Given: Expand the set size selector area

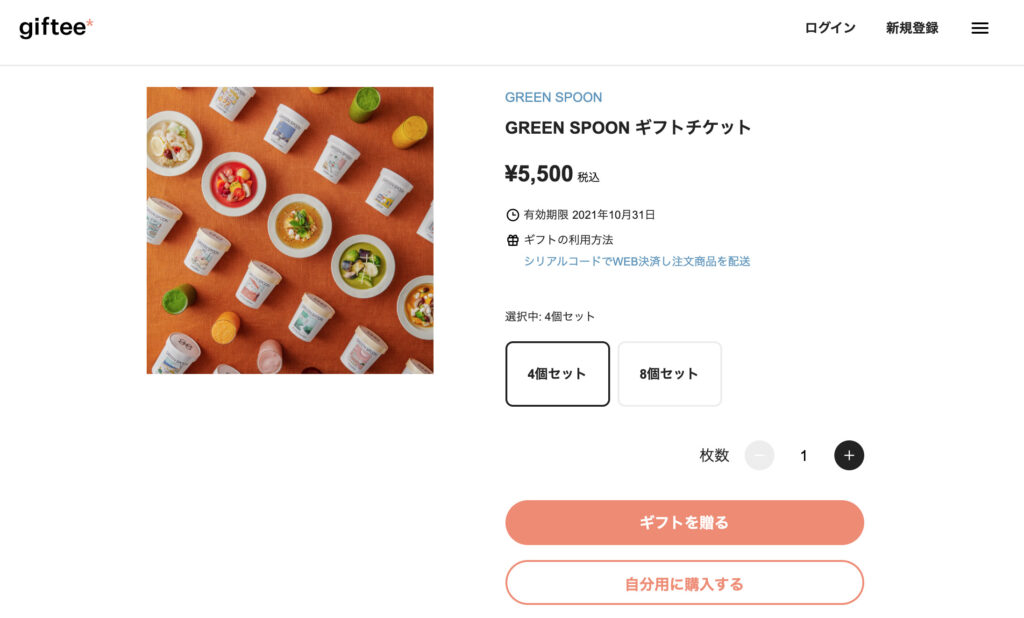Looking at the screenshot, I should pyautogui.click(x=613, y=373).
